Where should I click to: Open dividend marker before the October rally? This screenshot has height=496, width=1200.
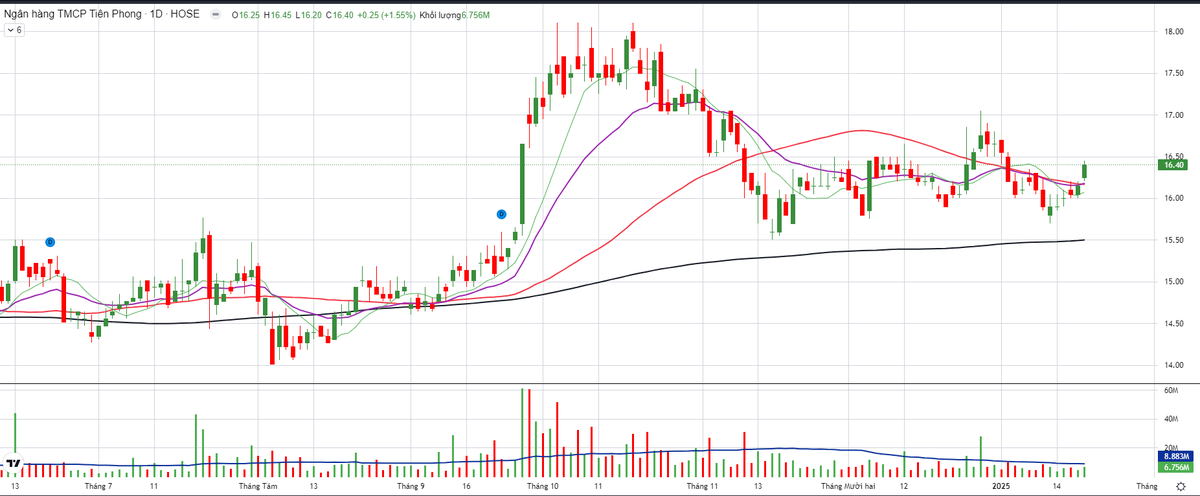502,214
